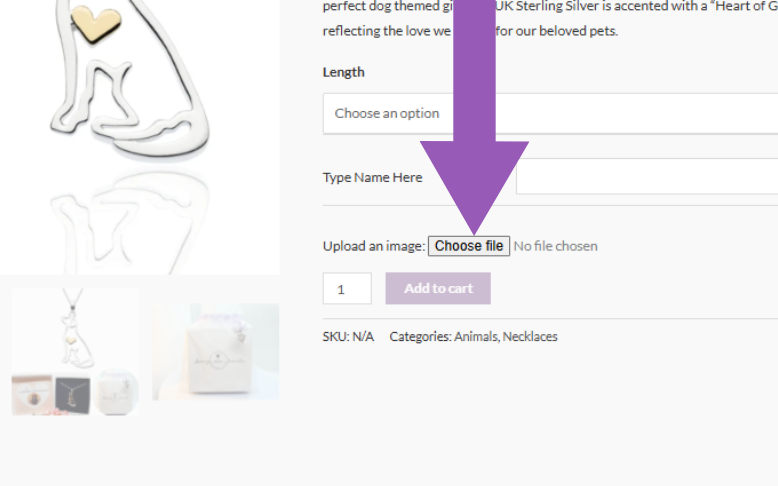Select the gift box thumbnail
This screenshot has height=486, width=778.
pos(216,351)
